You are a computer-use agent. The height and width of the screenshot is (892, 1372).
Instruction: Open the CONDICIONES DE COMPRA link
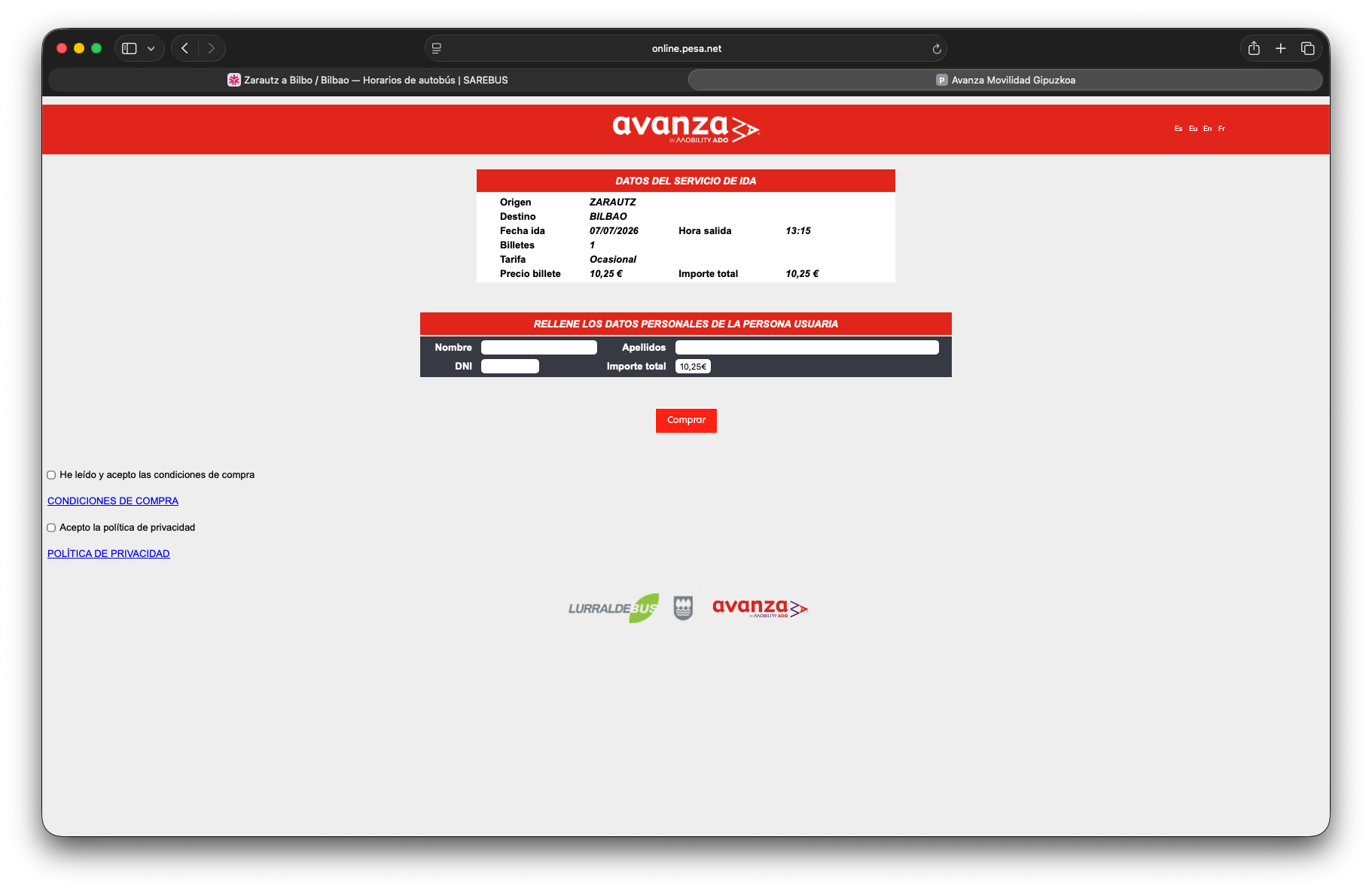click(113, 501)
